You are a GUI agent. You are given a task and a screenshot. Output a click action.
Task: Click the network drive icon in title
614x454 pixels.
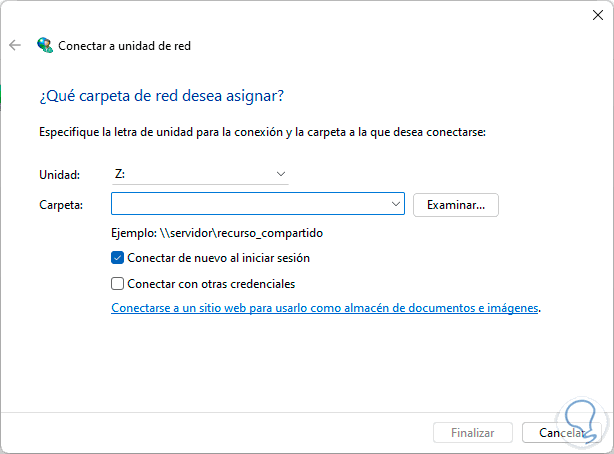click(44, 45)
